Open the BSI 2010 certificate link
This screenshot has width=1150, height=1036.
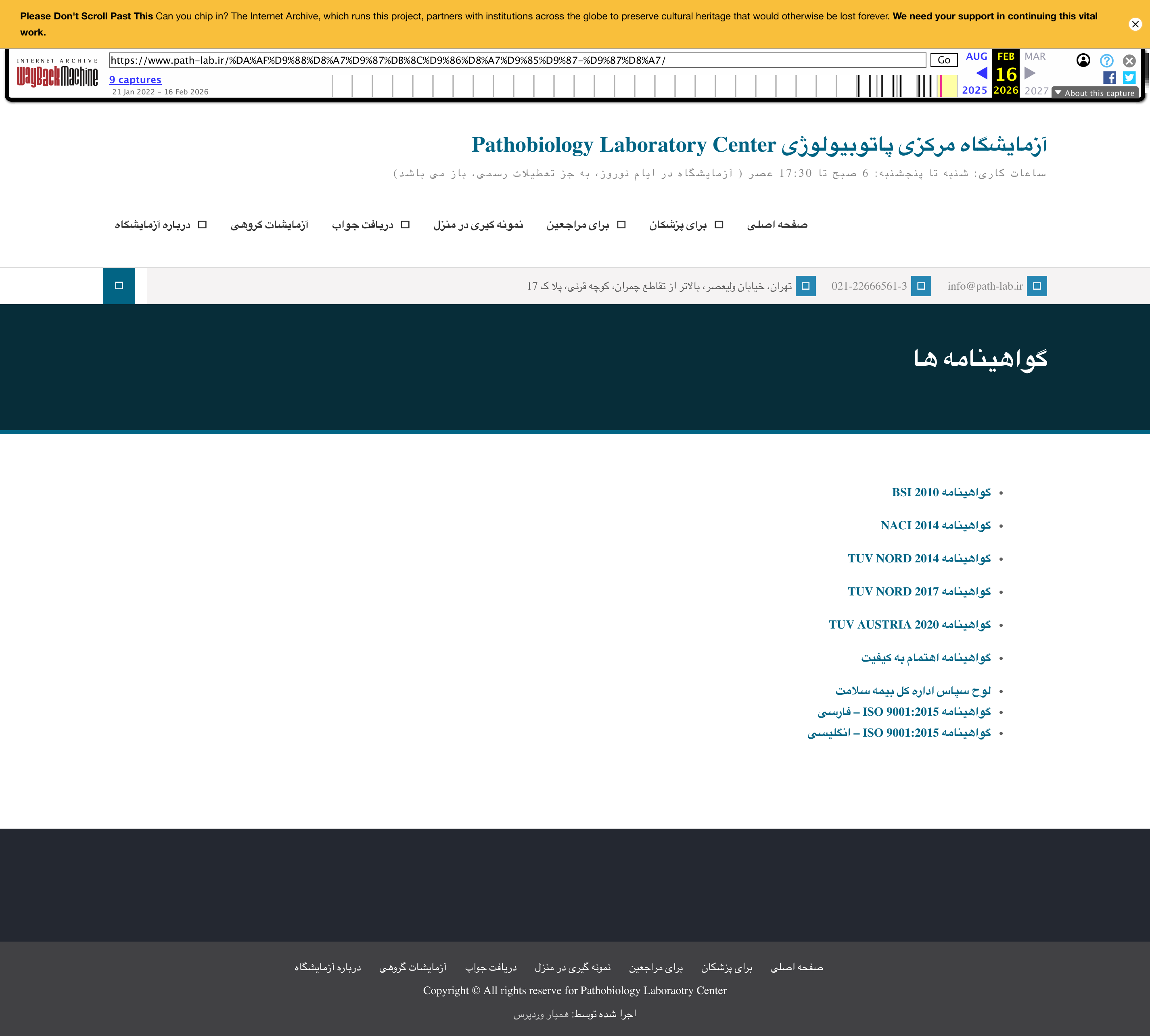(941, 493)
